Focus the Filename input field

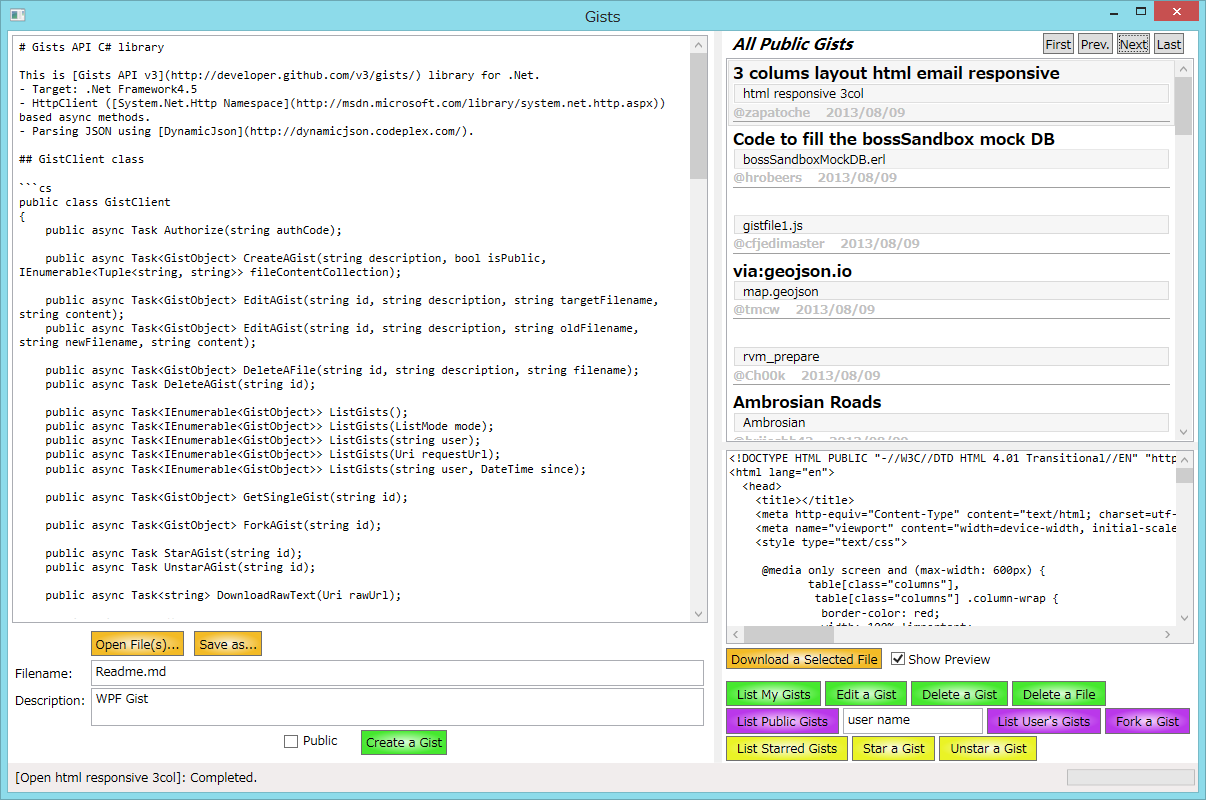pyautogui.click(x=397, y=672)
